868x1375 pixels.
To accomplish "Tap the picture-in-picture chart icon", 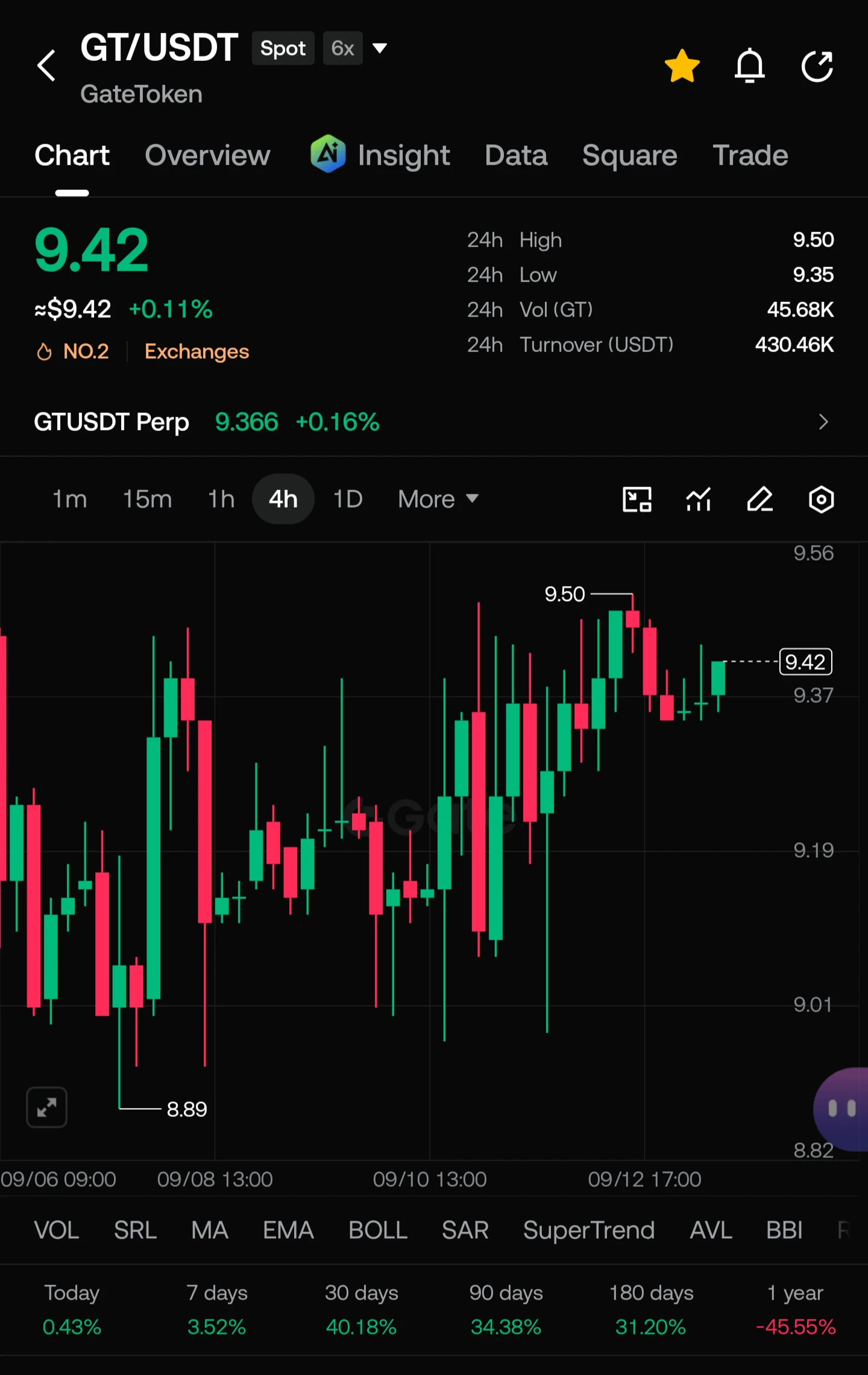I will point(637,499).
